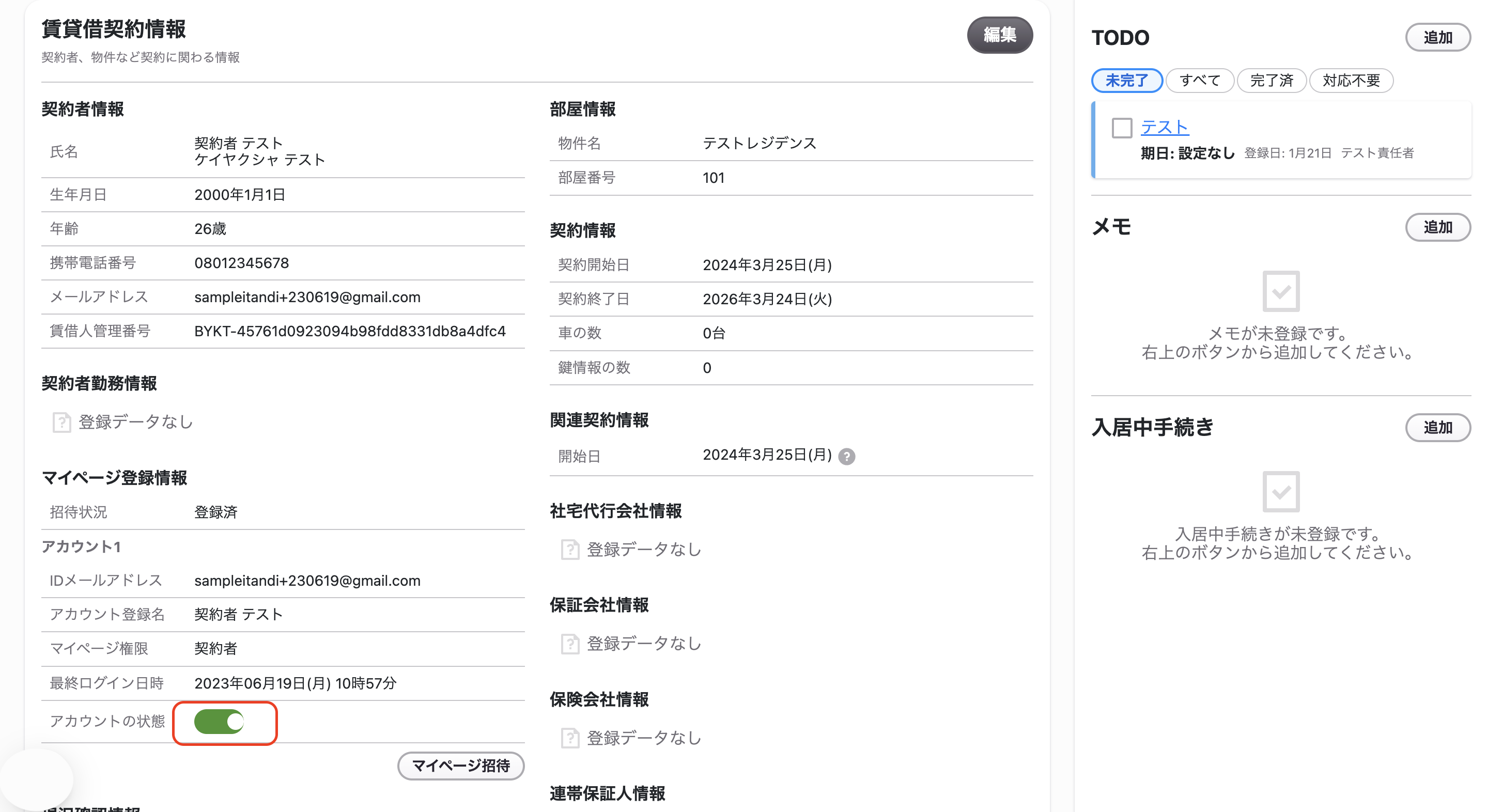Click the no-data icon under 社宅代行会社情報

[x=570, y=550]
